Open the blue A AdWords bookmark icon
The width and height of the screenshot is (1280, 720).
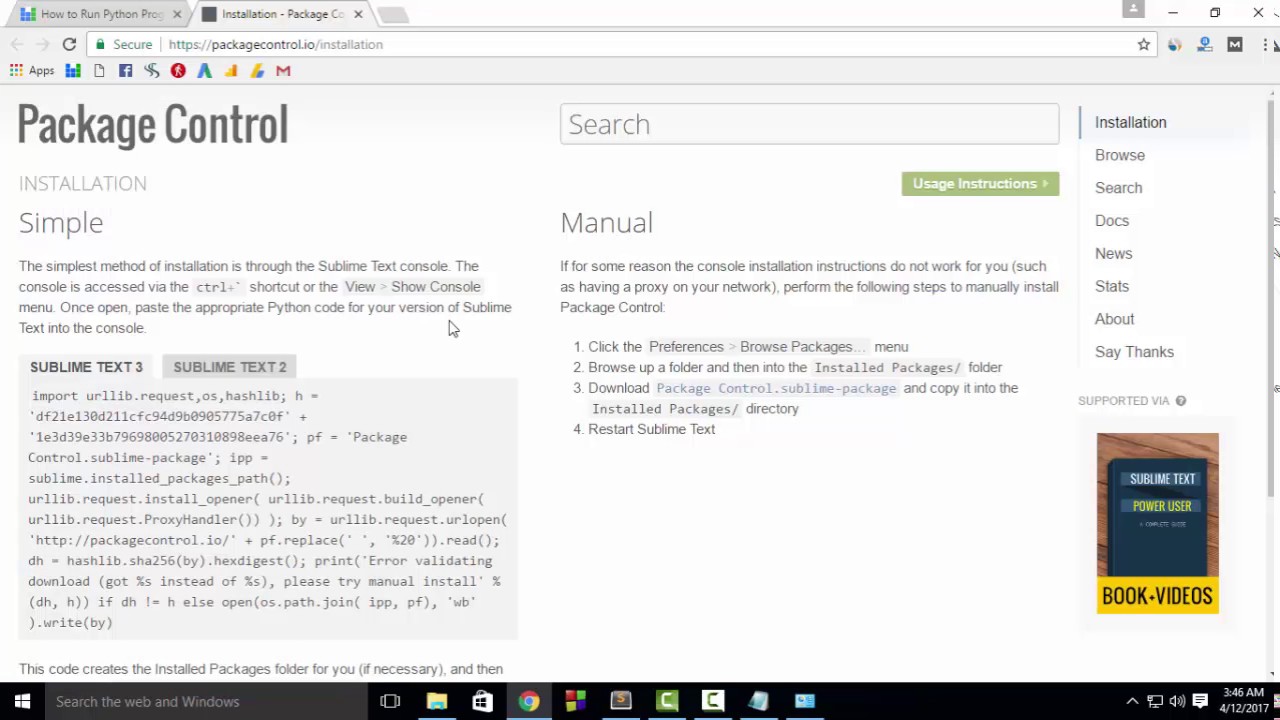pos(204,71)
